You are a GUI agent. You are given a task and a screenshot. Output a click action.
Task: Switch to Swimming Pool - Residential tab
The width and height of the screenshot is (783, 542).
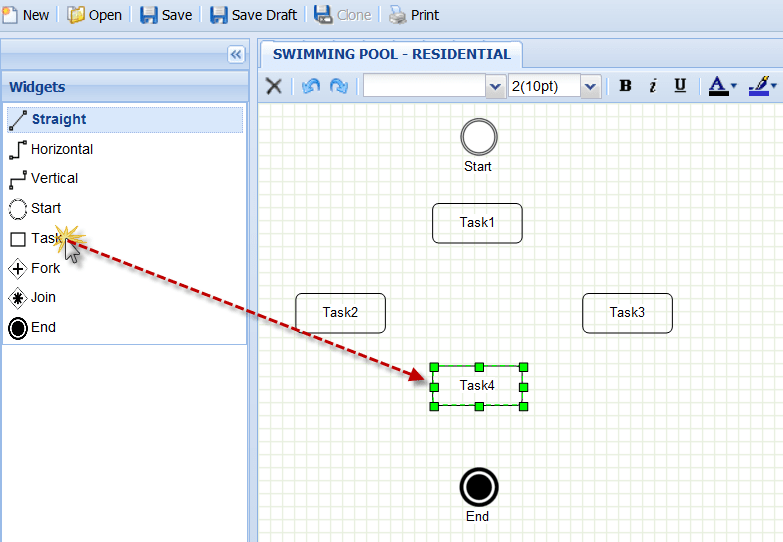(391, 55)
